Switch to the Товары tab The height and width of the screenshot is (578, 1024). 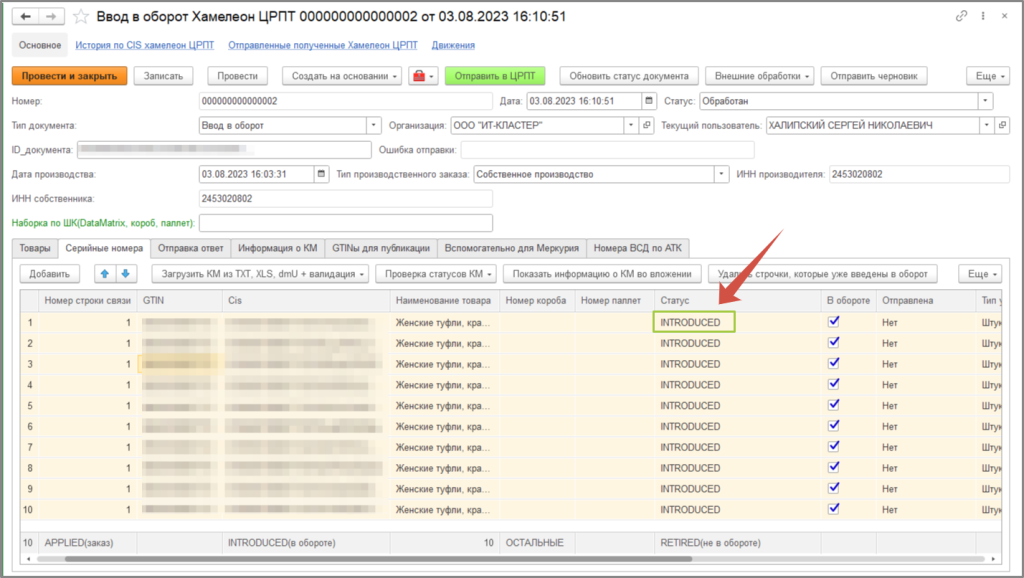click(x=35, y=248)
